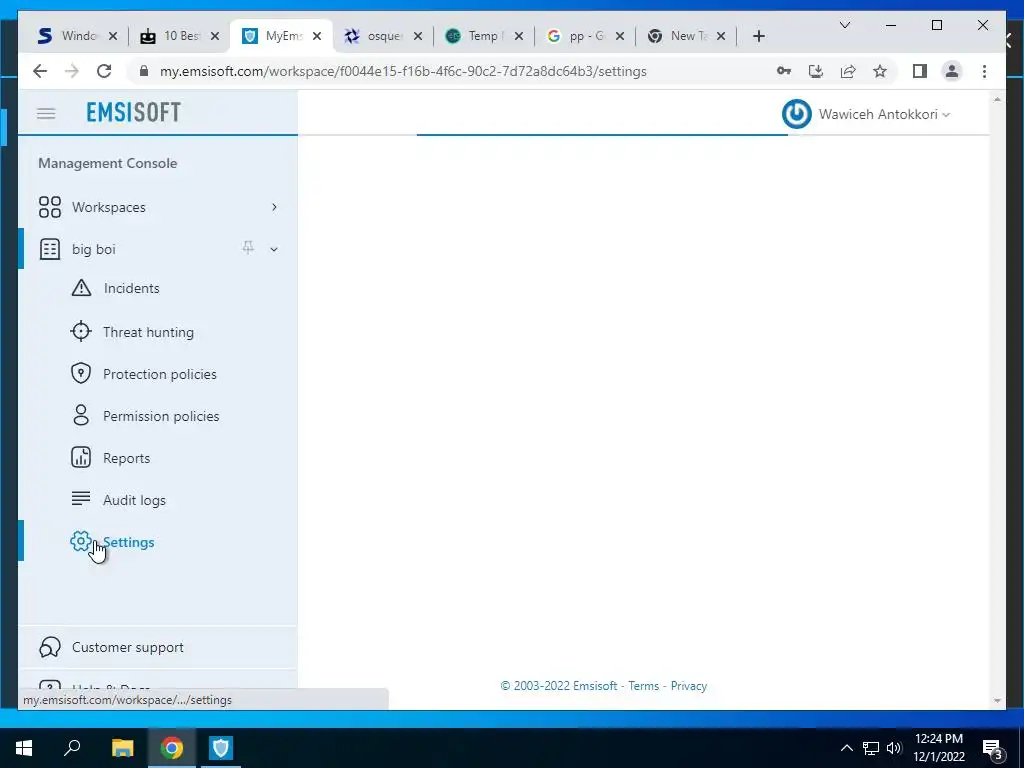Reload the current page
Image resolution: width=1024 pixels, height=768 pixels.
click(x=104, y=71)
